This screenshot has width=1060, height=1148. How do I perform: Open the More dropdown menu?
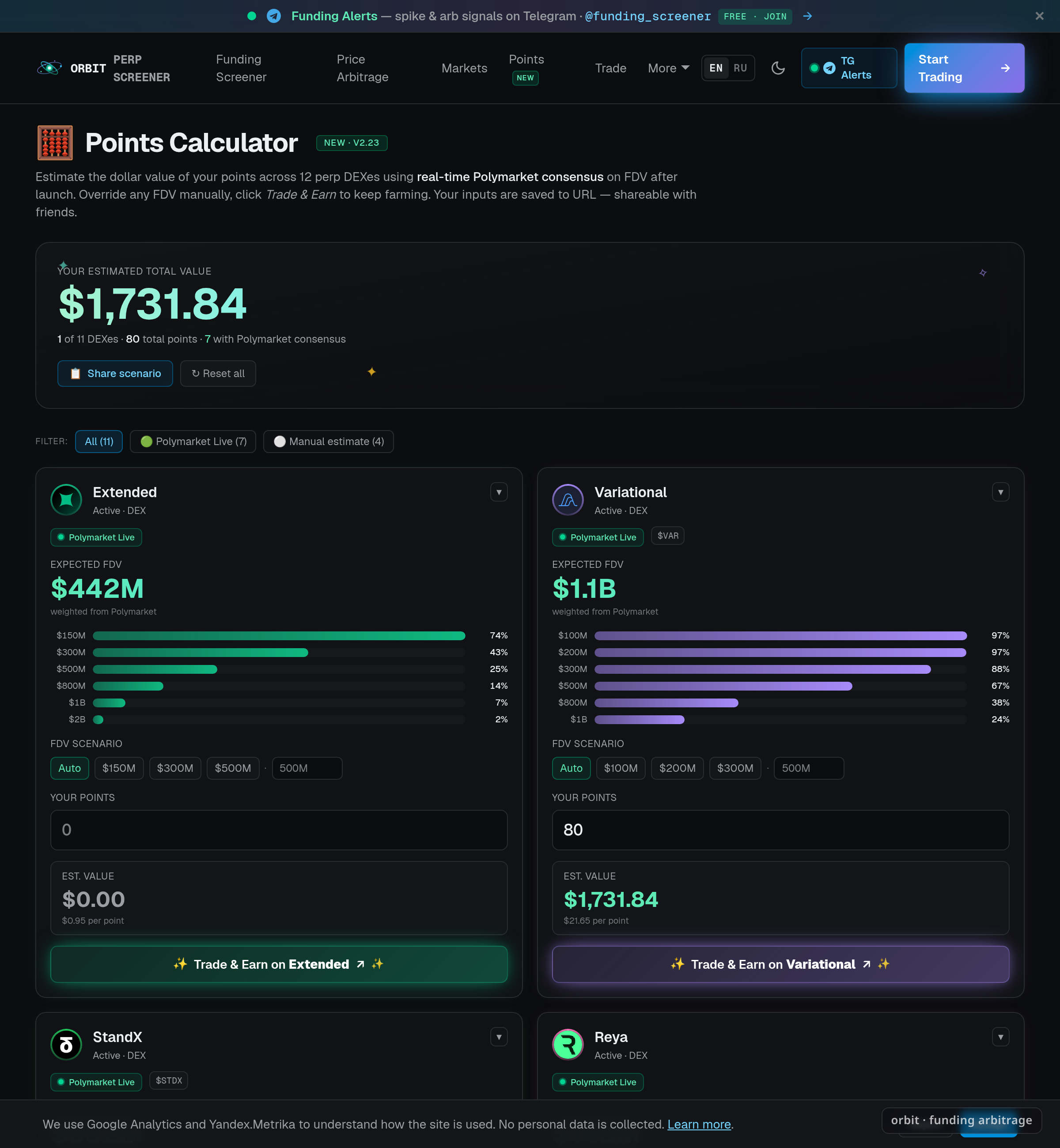(668, 68)
